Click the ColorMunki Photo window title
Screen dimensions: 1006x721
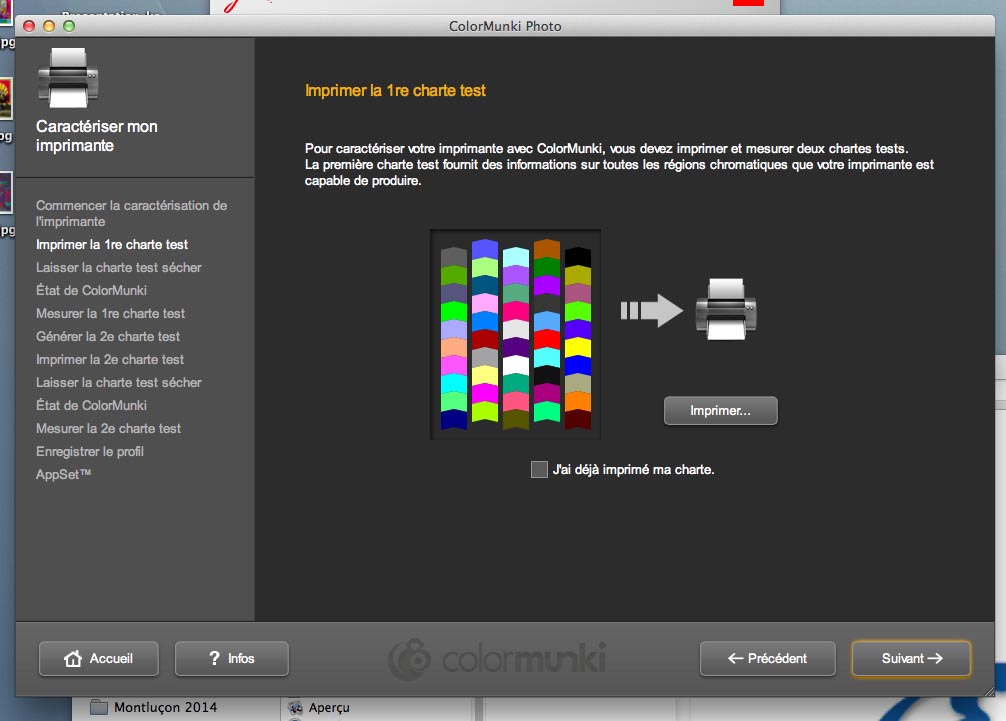click(505, 26)
